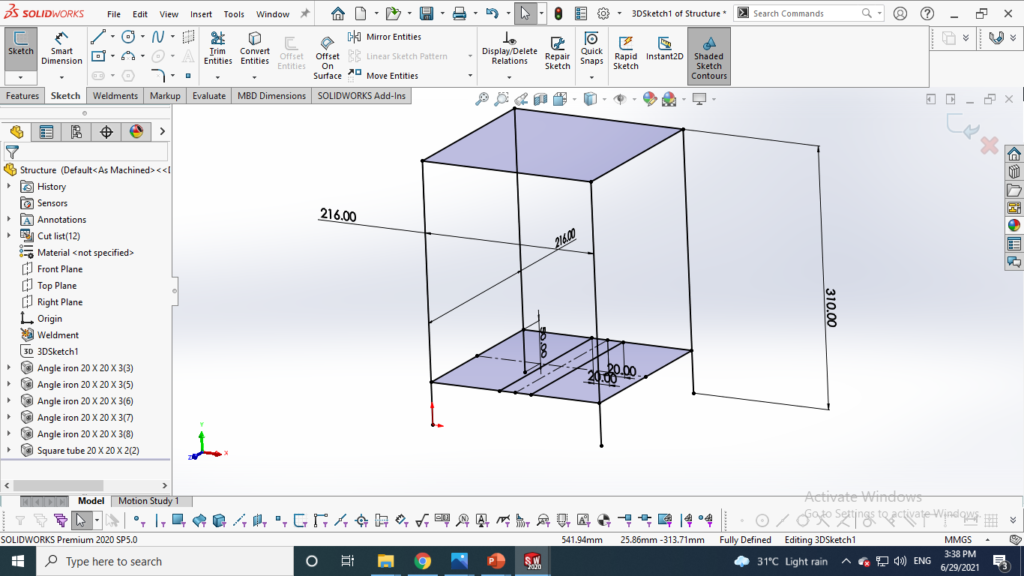Click the Windows Start button
This screenshot has height=576, width=1024.
[18, 561]
